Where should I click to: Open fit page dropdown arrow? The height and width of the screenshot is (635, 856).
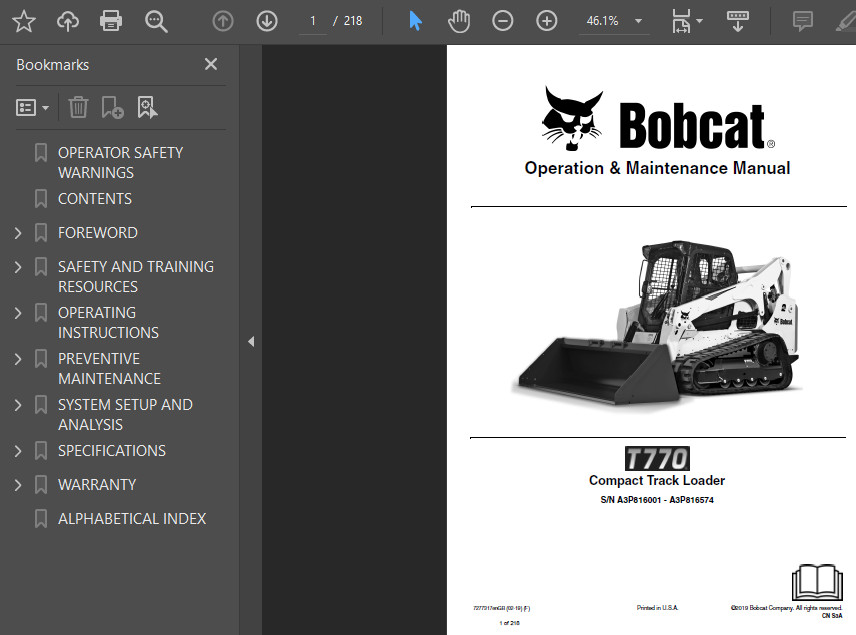[x=699, y=21]
